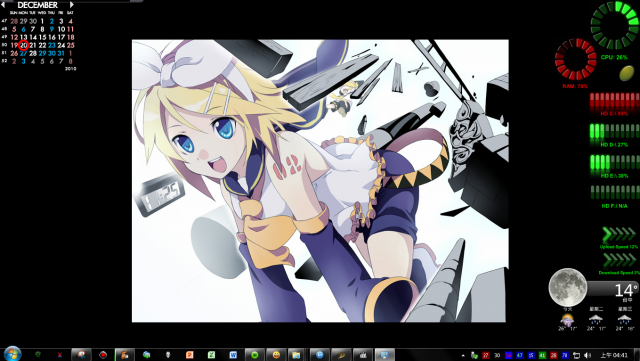Click the red '27' tray indicator
This screenshot has width=640, height=361.
click(x=486, y=355)
